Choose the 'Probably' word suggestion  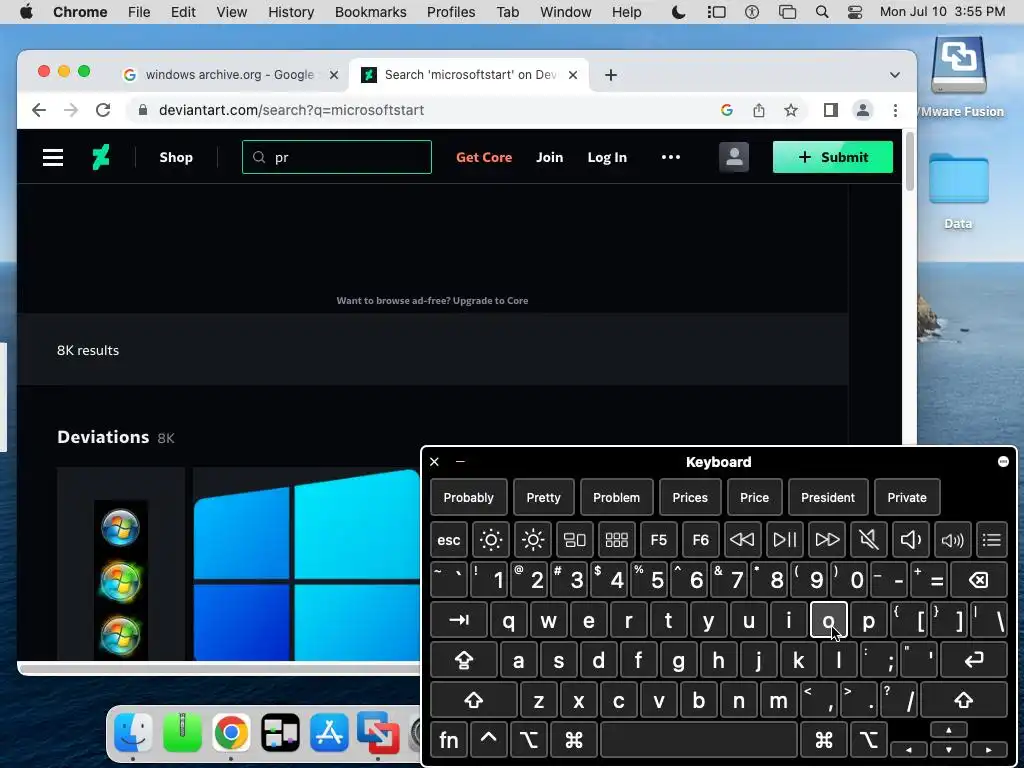[x=468, y=498]
